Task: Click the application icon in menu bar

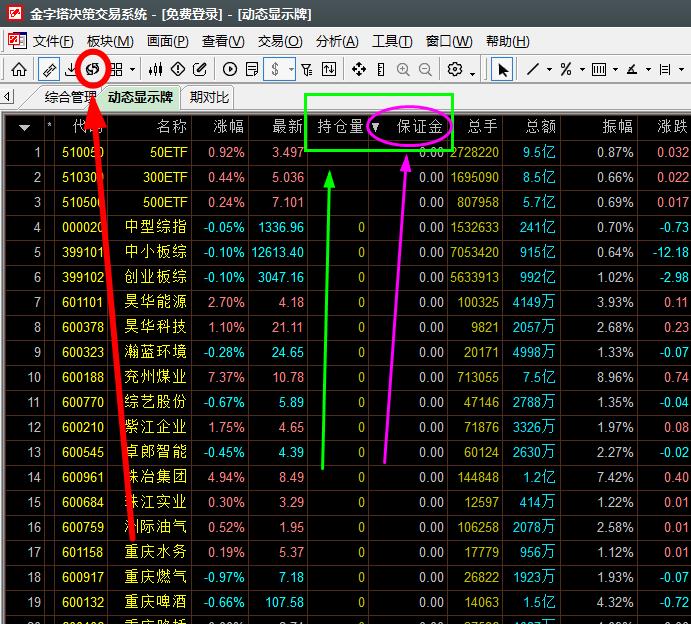Action: click(17, 41)
